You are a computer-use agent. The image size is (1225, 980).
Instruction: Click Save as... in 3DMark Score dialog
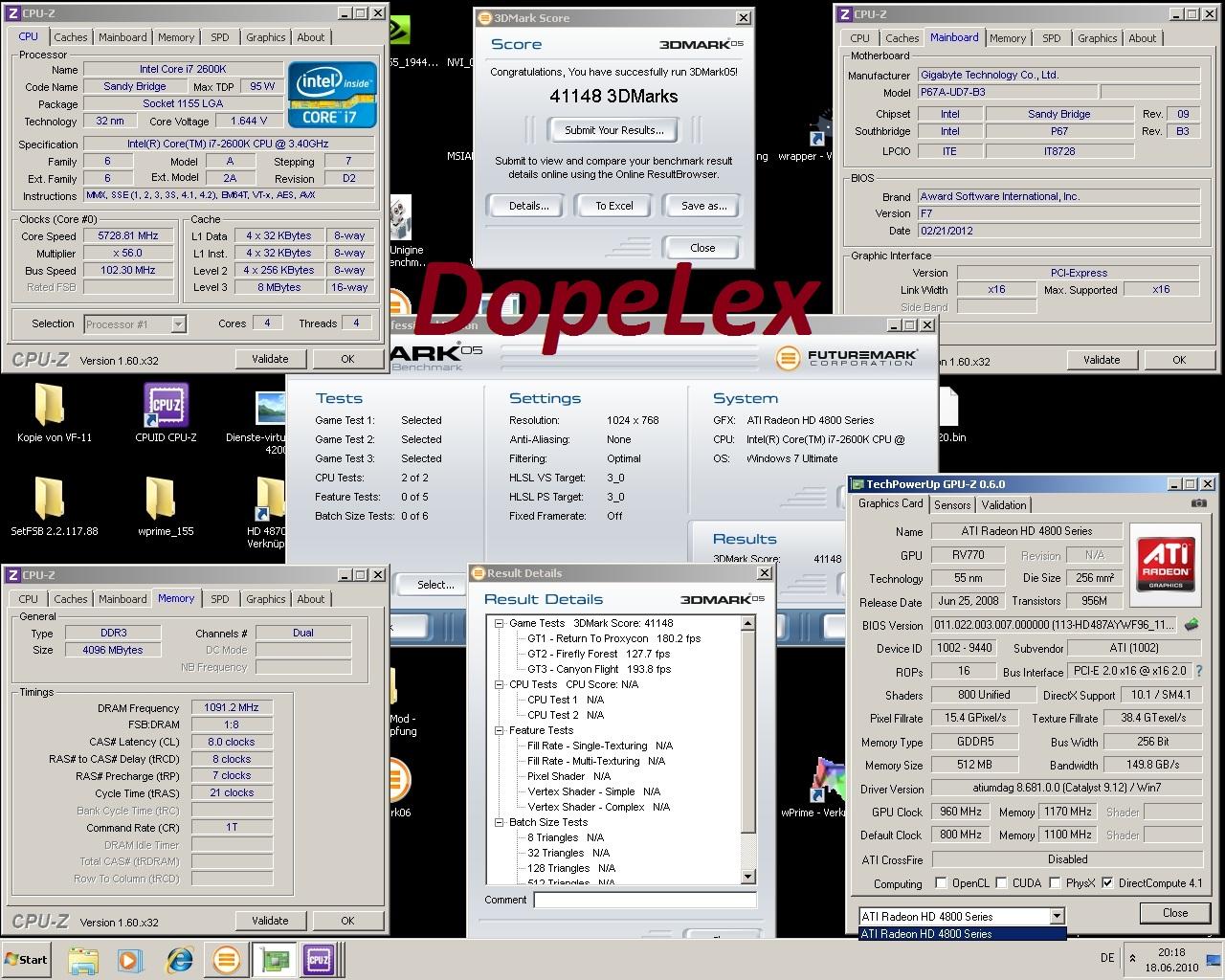(703, 206)
